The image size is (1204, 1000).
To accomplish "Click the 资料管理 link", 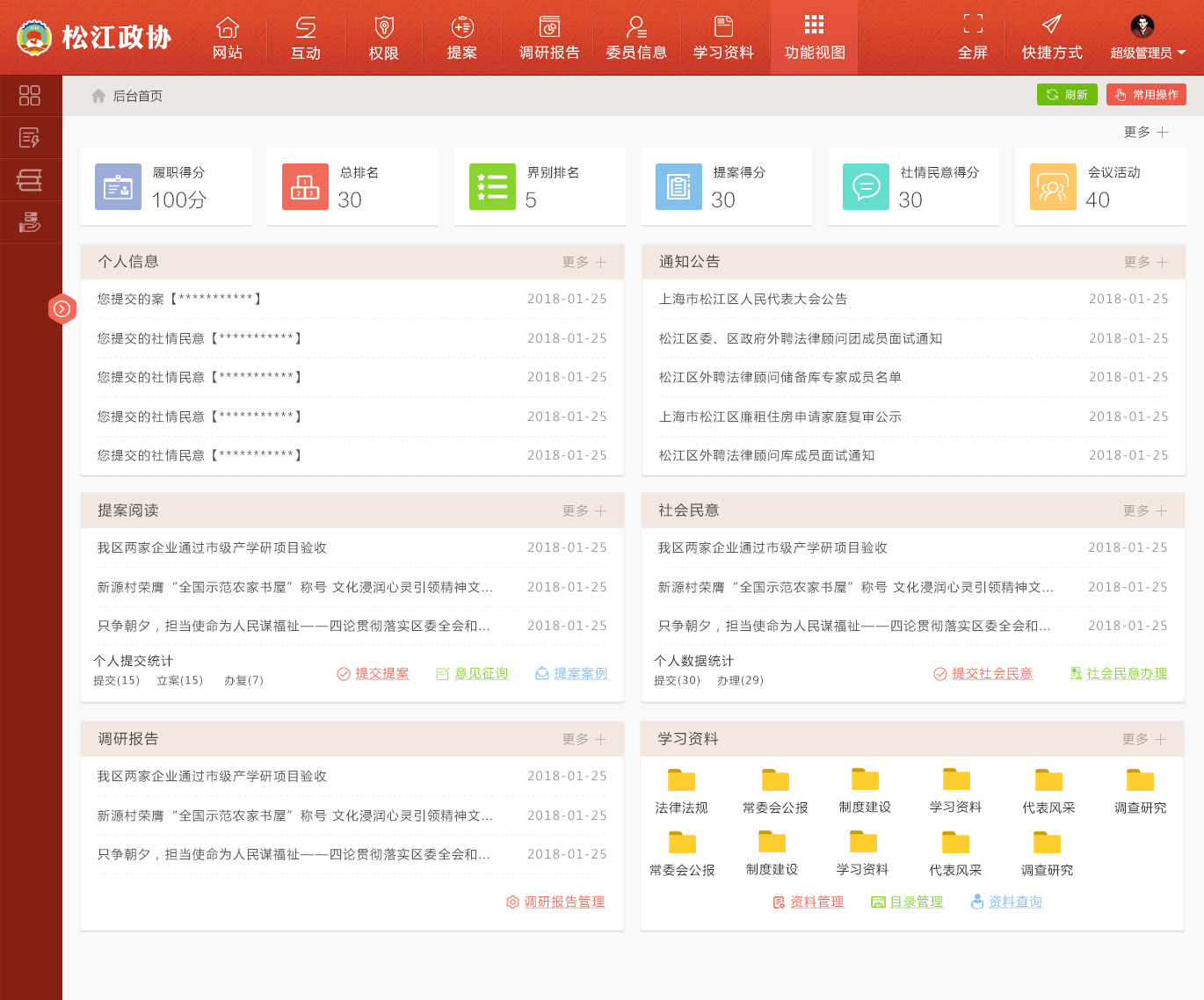I will 809,902.
